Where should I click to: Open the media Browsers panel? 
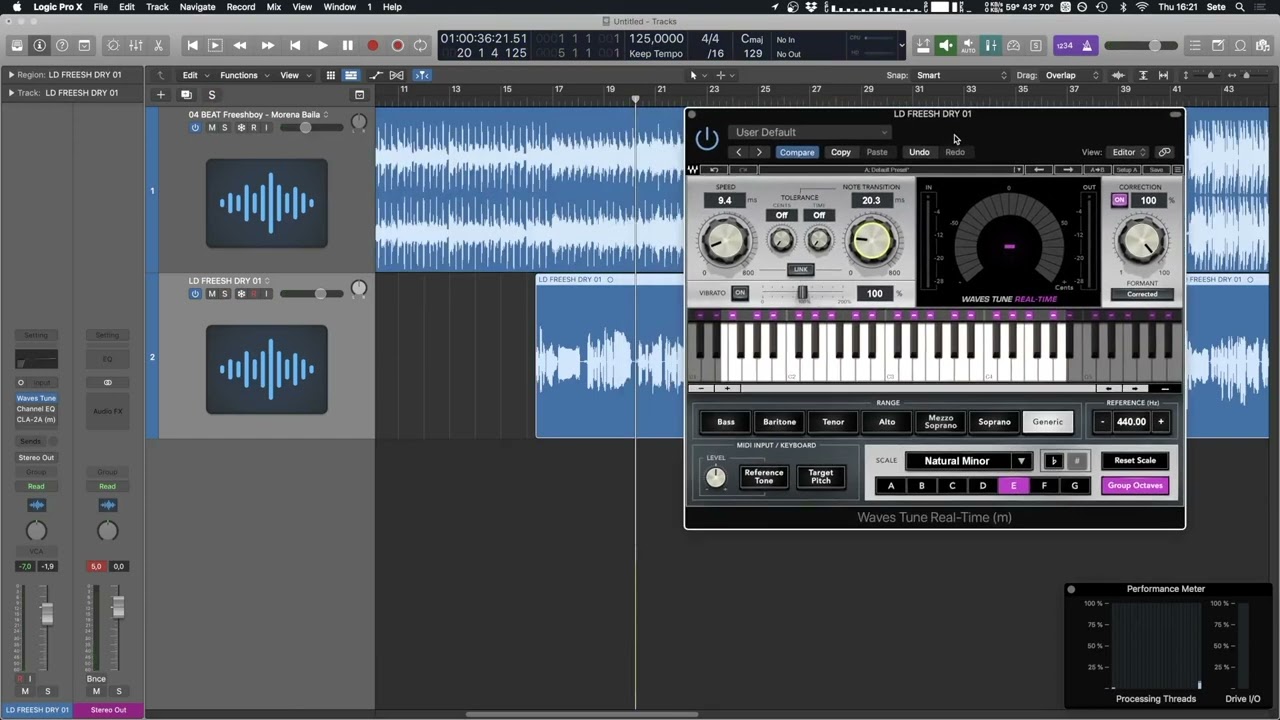coord(1264,45)
